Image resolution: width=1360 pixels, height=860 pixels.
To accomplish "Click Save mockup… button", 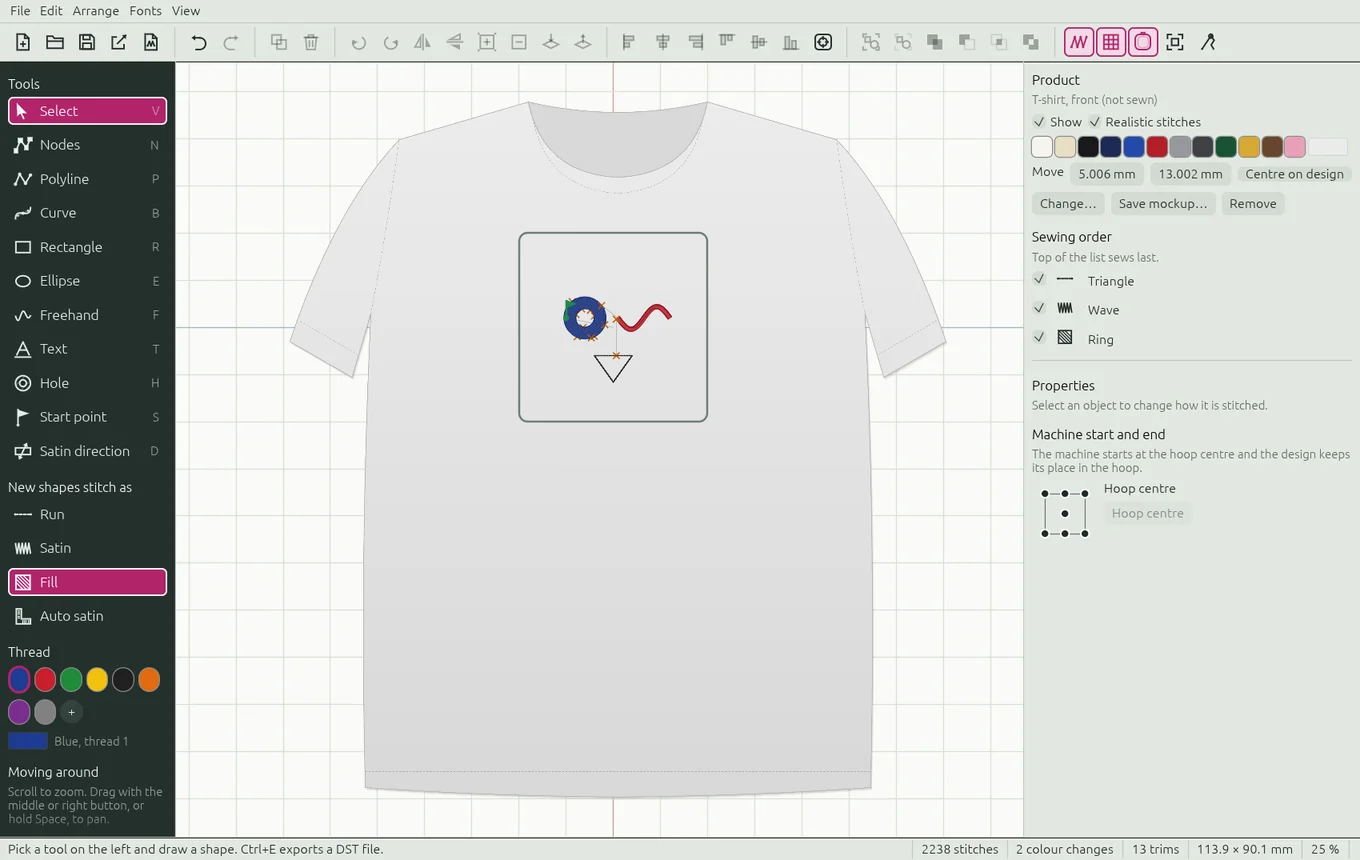I will (x=1163, y=203).
